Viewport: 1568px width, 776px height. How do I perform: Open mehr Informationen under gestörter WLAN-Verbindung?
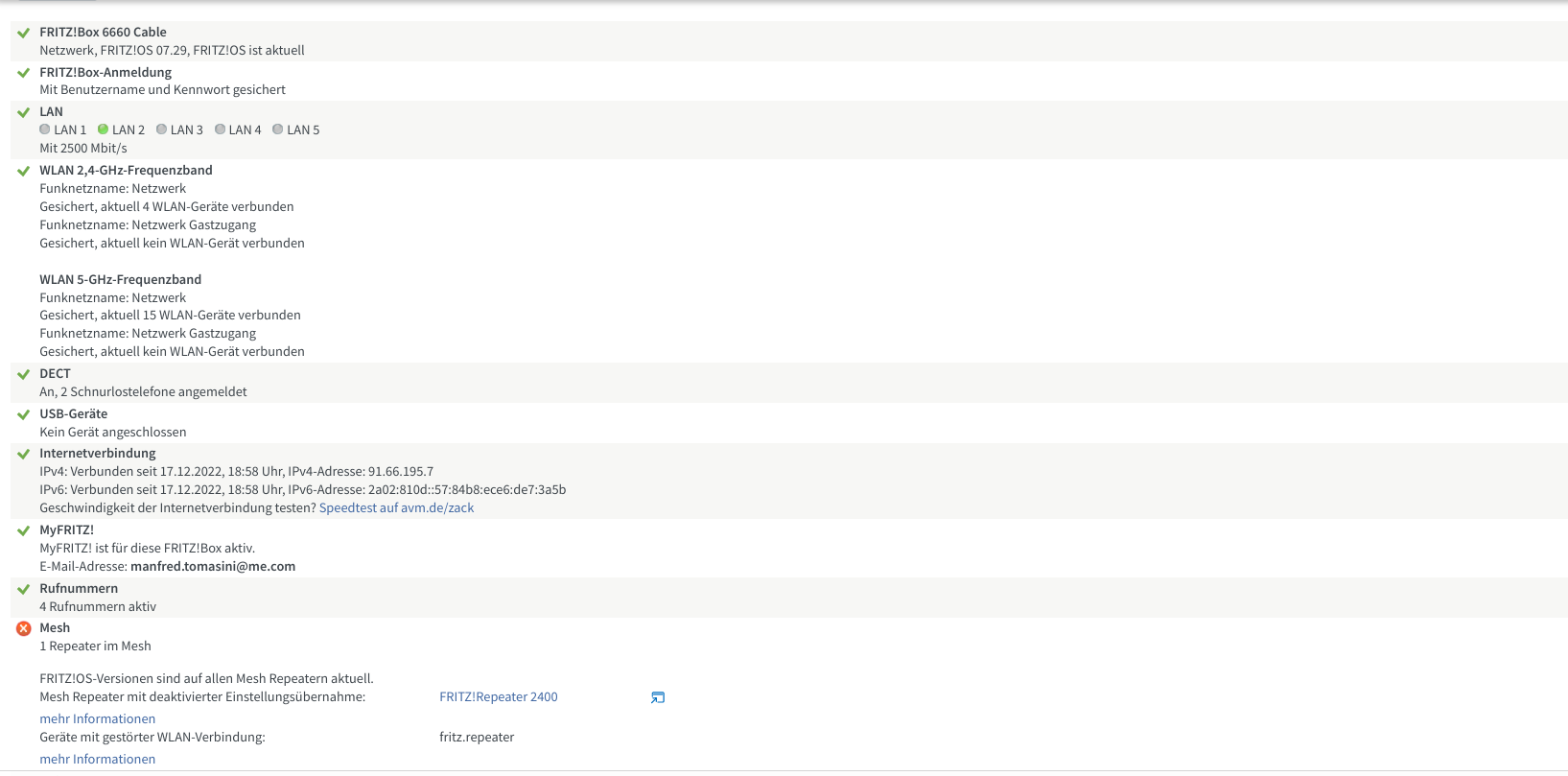pyautogui.click(x=97, y=759)
